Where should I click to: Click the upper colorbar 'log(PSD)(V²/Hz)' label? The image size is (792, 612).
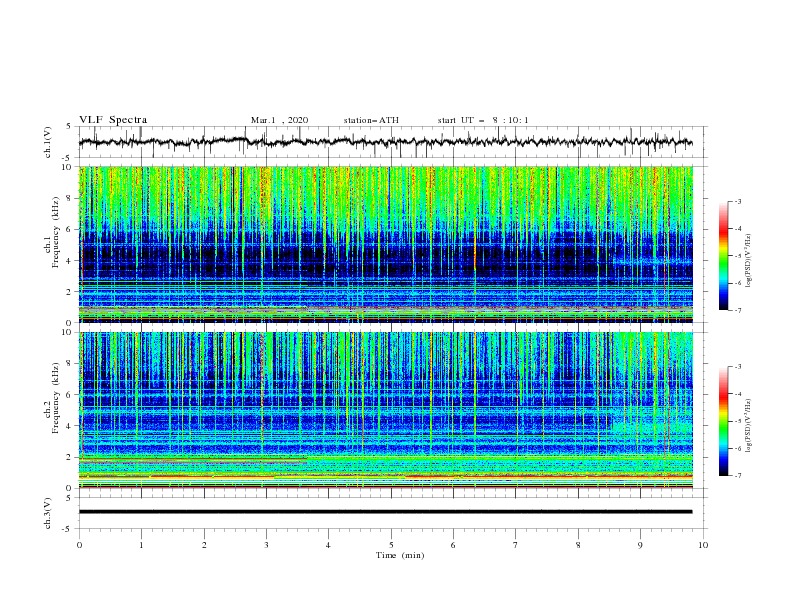pyautogui.click(x=749, y=262)
